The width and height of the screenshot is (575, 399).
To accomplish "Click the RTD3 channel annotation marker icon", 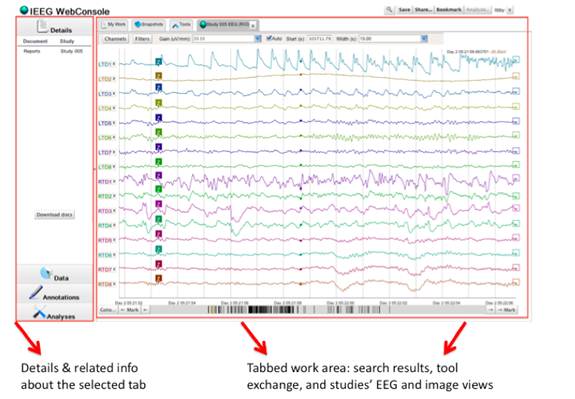I will point(158,204).
